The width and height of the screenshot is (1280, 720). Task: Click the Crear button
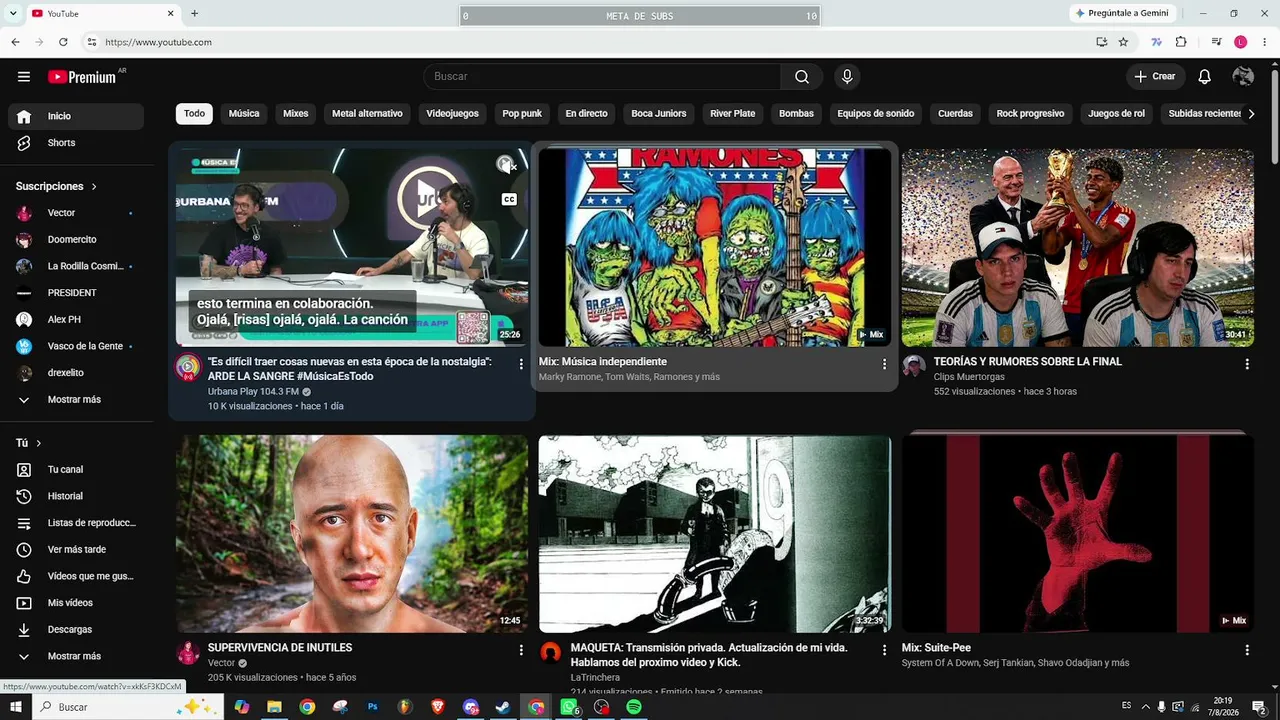pos(1155,77)
